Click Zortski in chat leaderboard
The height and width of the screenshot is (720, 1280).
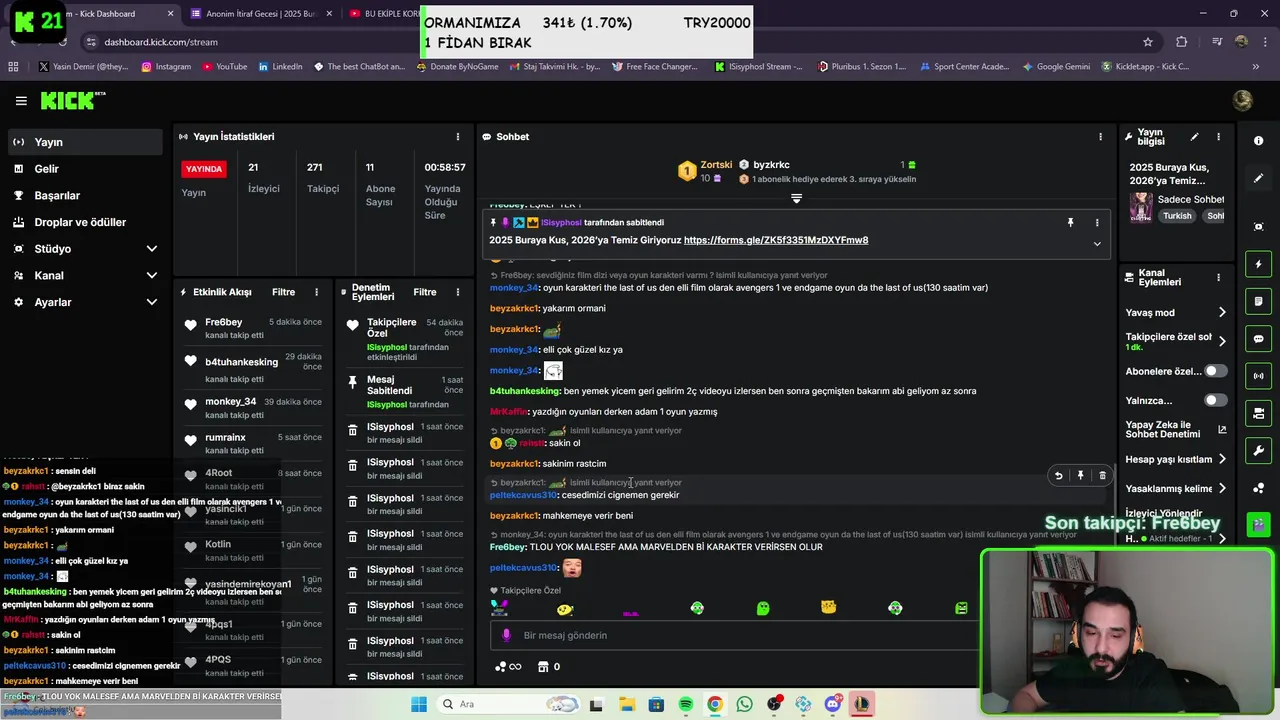tap(716, 165)
